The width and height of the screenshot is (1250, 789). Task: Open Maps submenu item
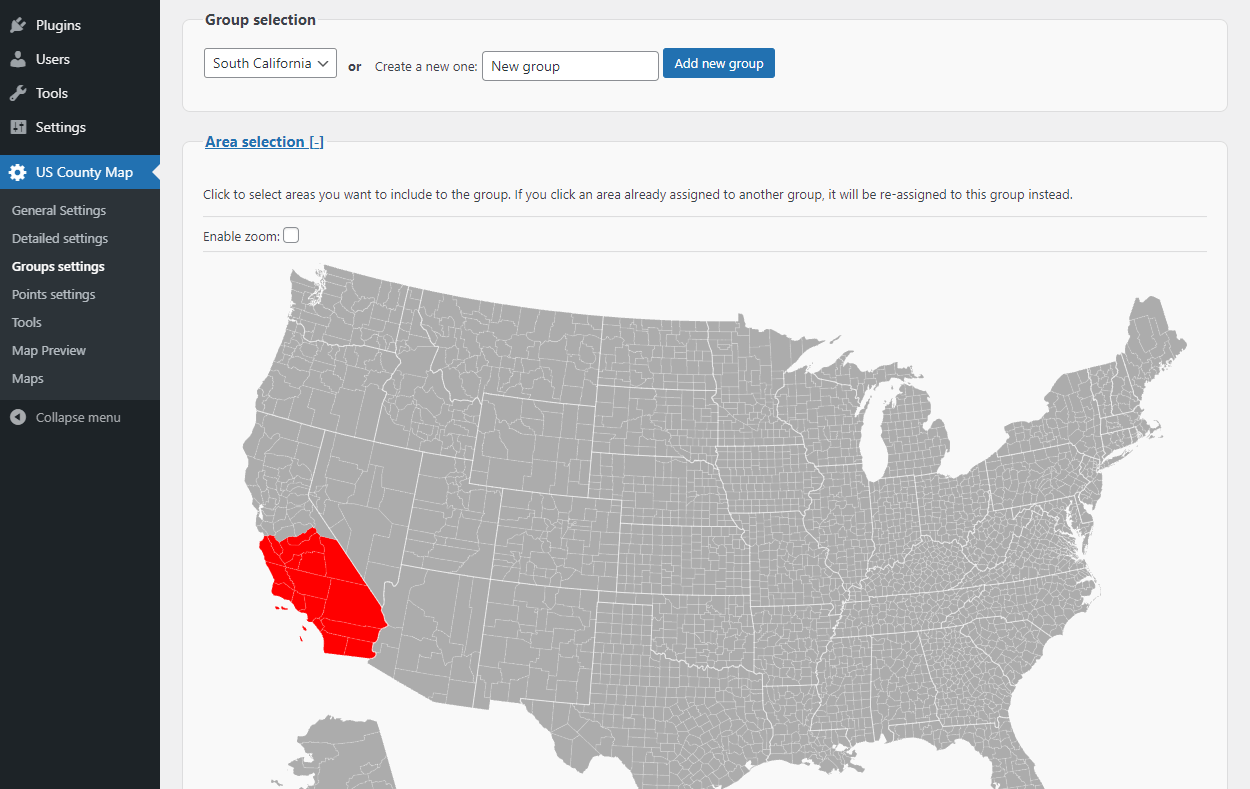(x=28, y=378)
